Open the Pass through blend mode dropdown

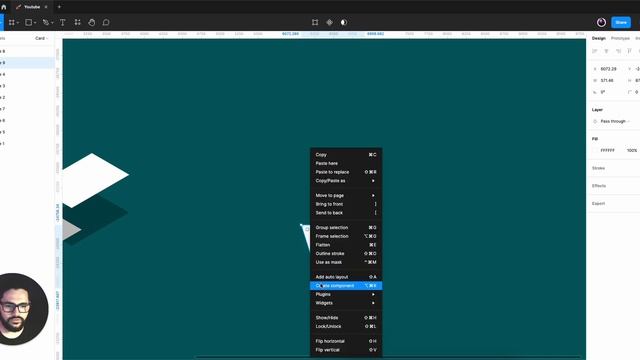click(x=615, y=121)
